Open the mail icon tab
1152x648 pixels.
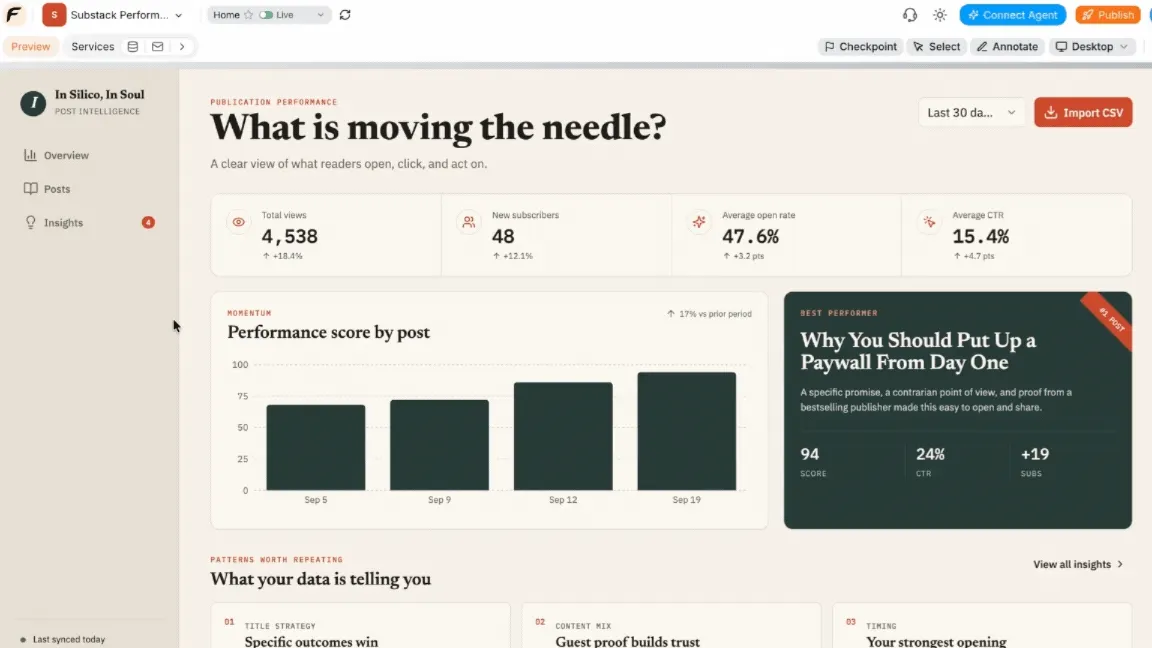point(157,46)
